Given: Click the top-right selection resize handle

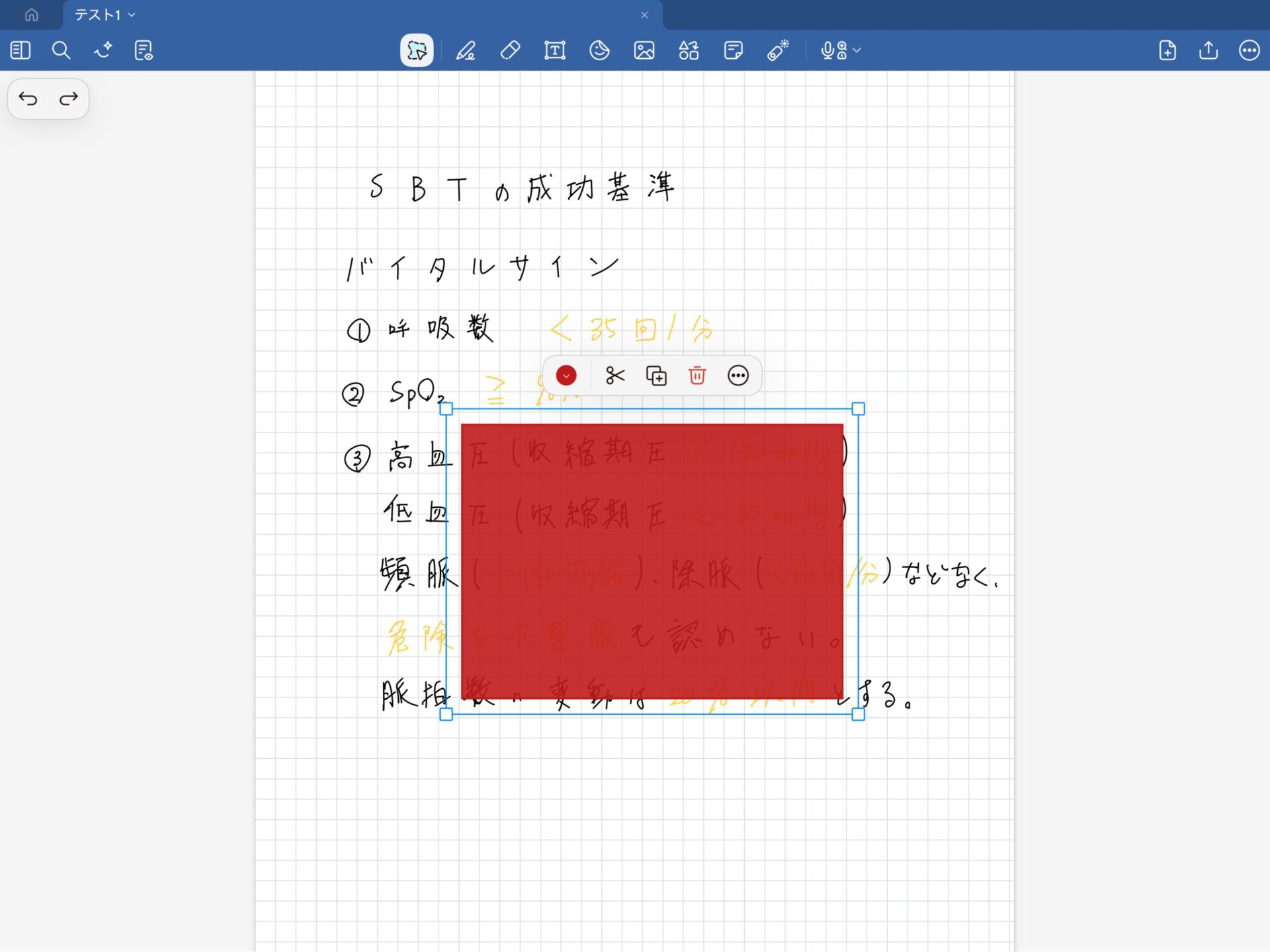Looking at the screenshot, I should click(x=858, y=409).
